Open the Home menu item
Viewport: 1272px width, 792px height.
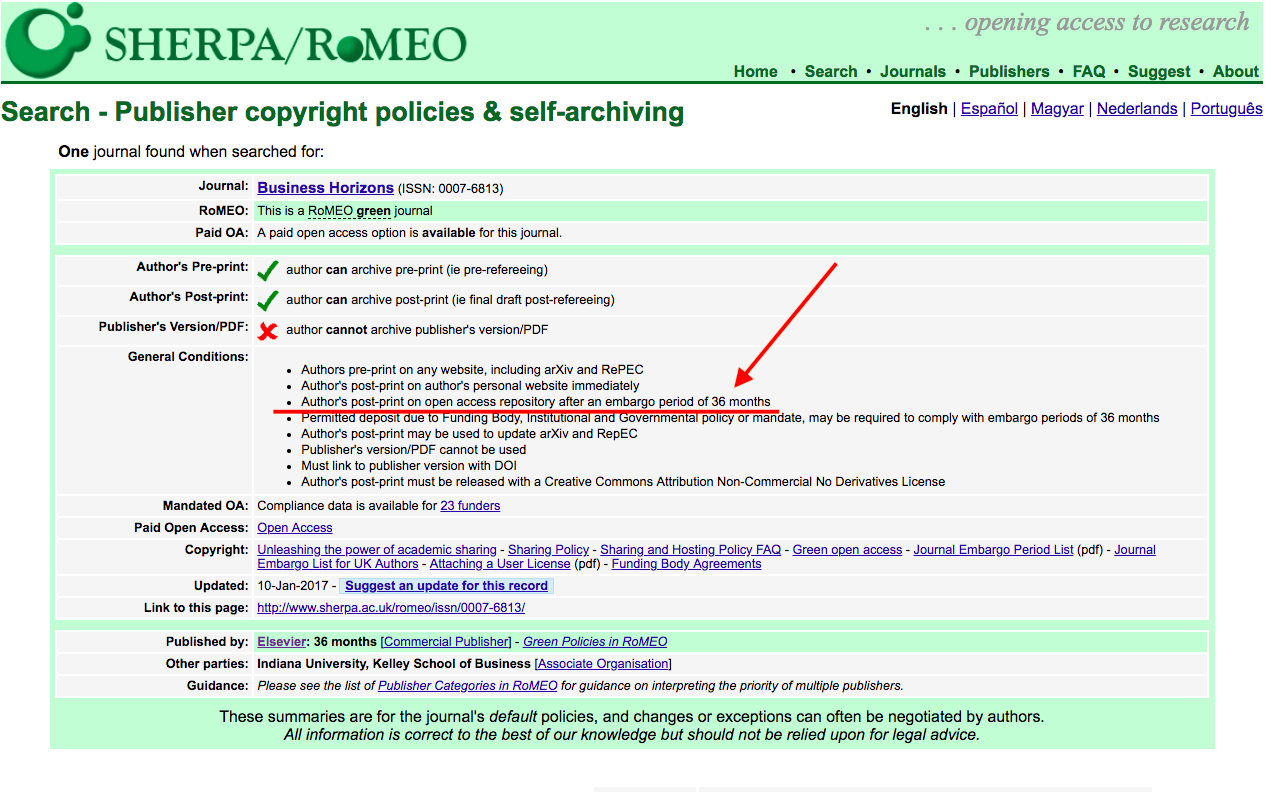755,71
